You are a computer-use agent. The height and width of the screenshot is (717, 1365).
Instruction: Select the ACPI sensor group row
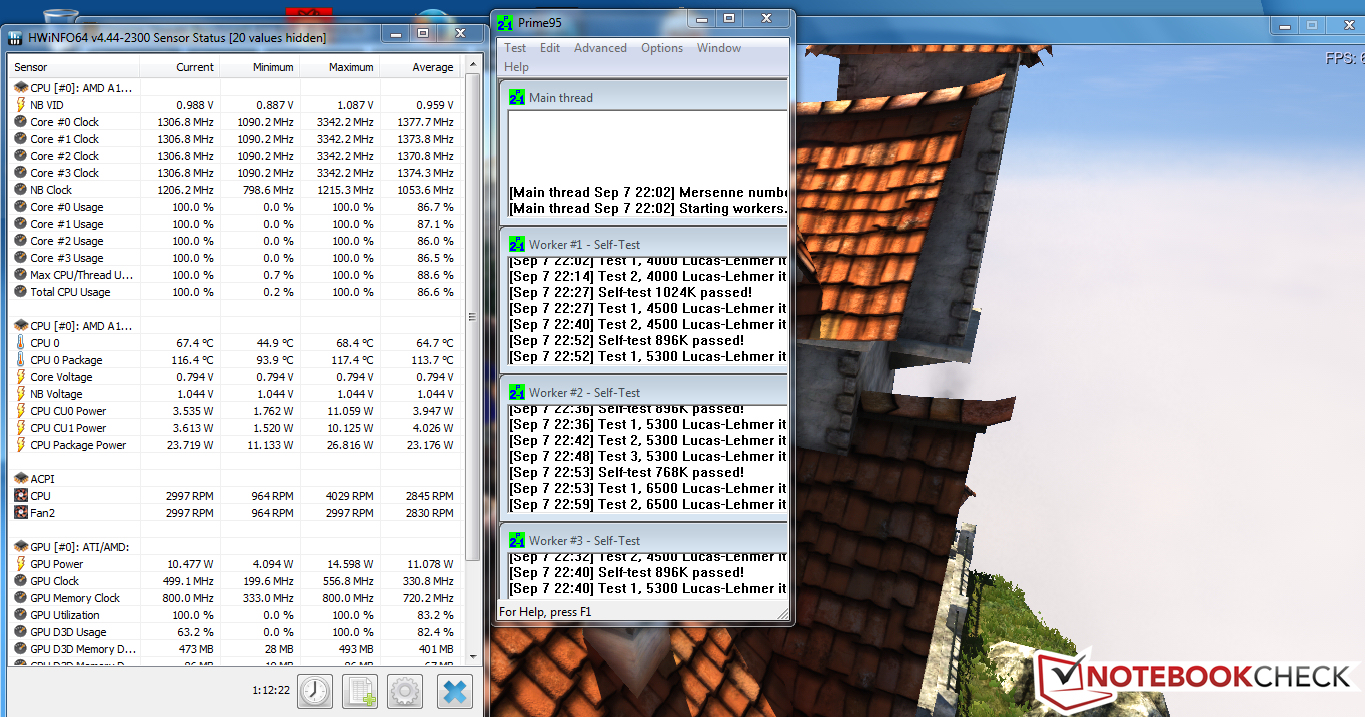[x=236, y=479]
